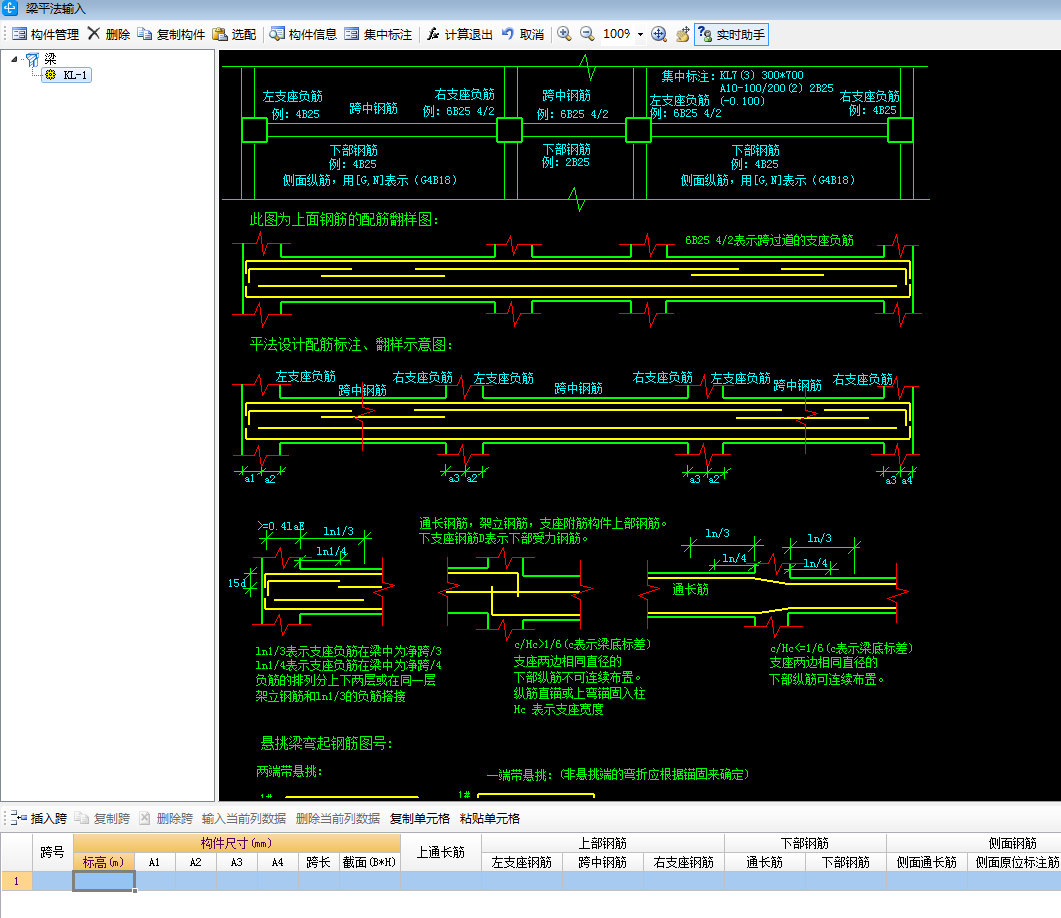Click 复制构件 copy component
The height and width of the screenshot is (918, 1061).
tap(171, 35)
